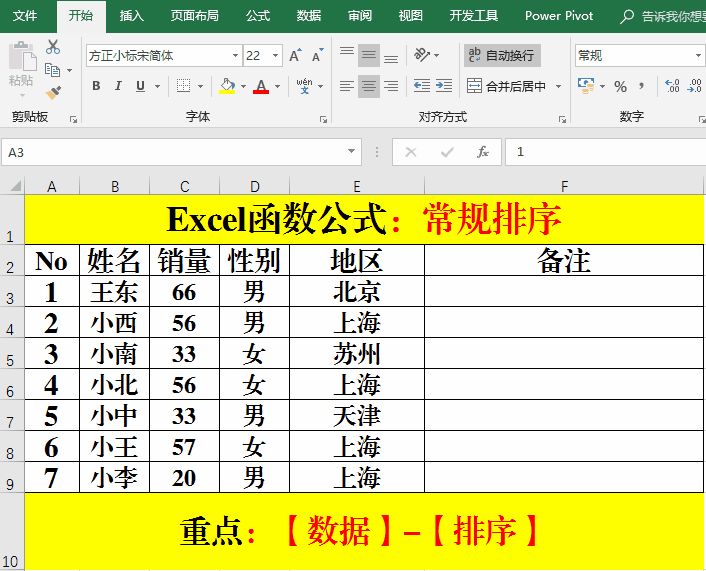This screenshot has width=706, height=571.
Task: Toggle Italic formatting
Action: coord(118,87)
